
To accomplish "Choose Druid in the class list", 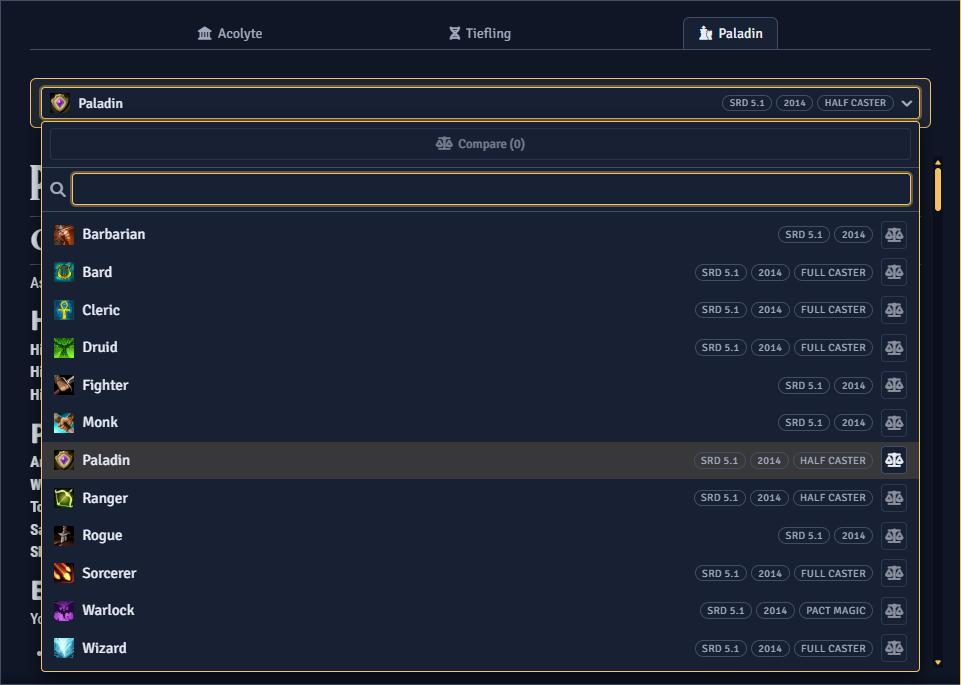I will click(480, 347).
